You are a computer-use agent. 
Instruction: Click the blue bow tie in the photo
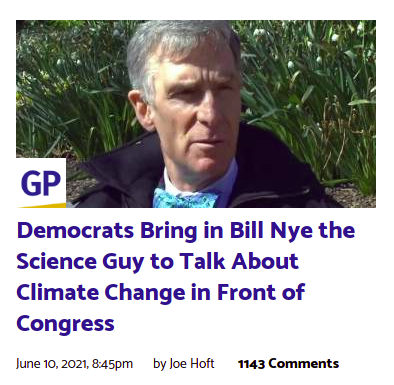185,198
